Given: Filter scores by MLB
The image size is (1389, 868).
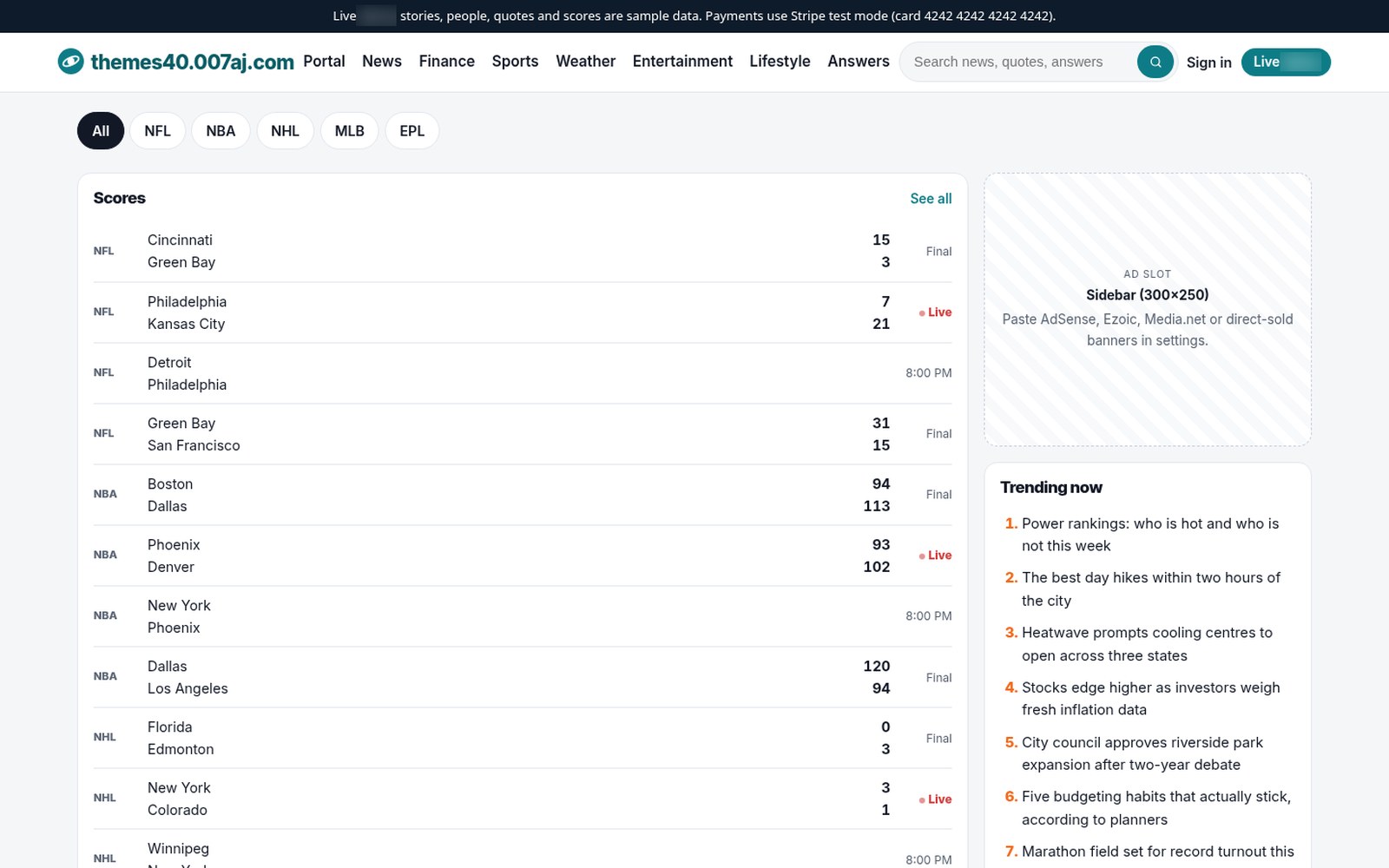Looking at the screenshot, I should [349, 131].
